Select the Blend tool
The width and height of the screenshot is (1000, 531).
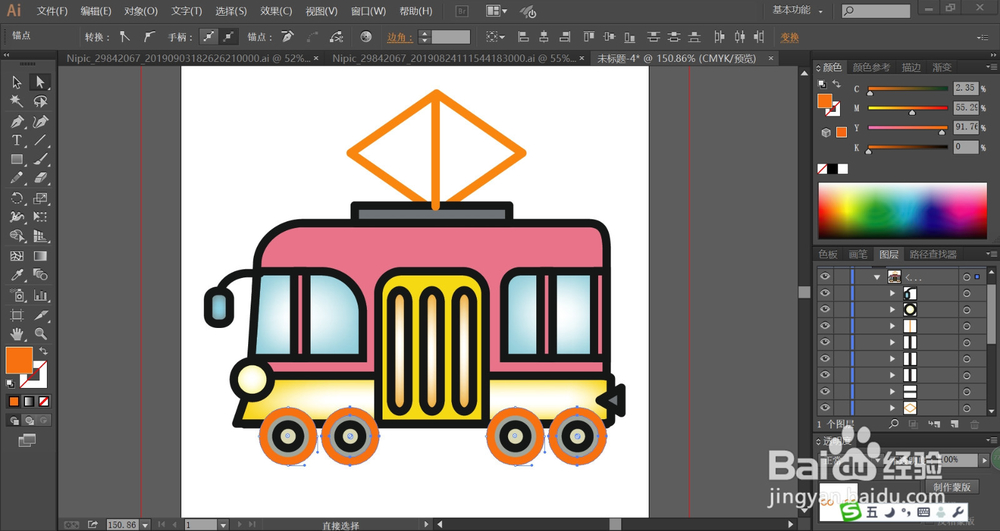(40, 275)
